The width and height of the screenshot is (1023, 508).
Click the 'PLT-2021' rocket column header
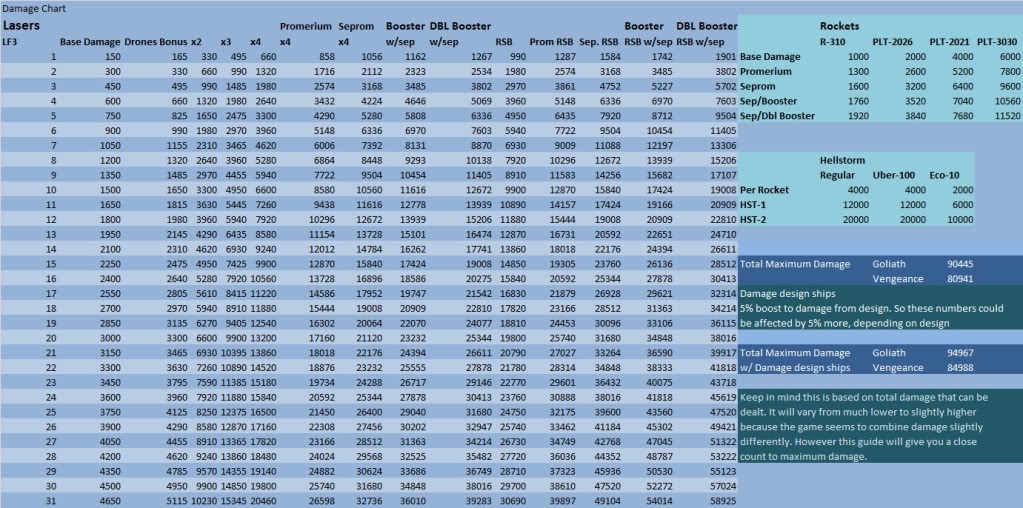pyautogui.click(x=951, y=42)
